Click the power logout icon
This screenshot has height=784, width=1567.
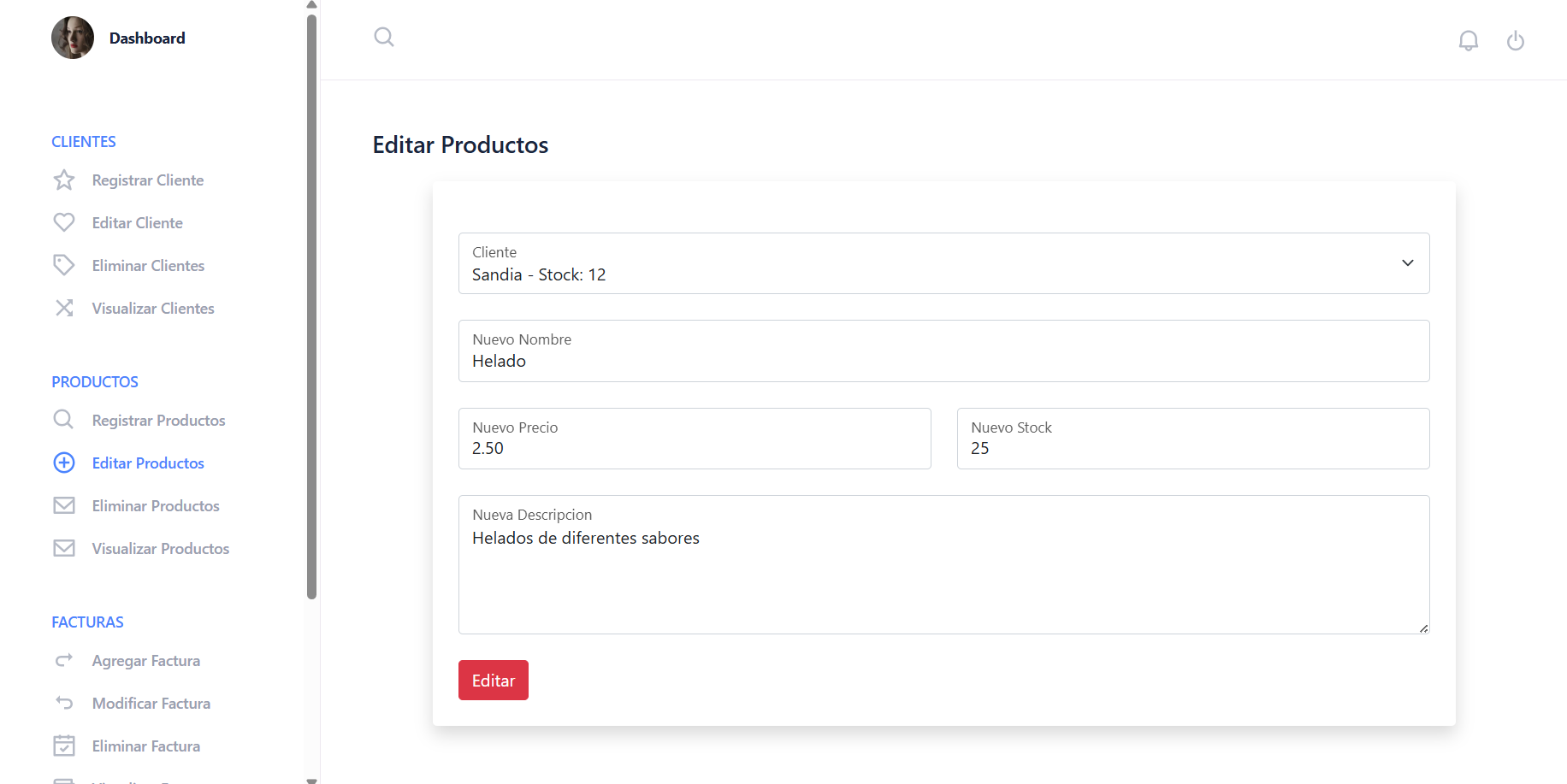[1515, 40]
